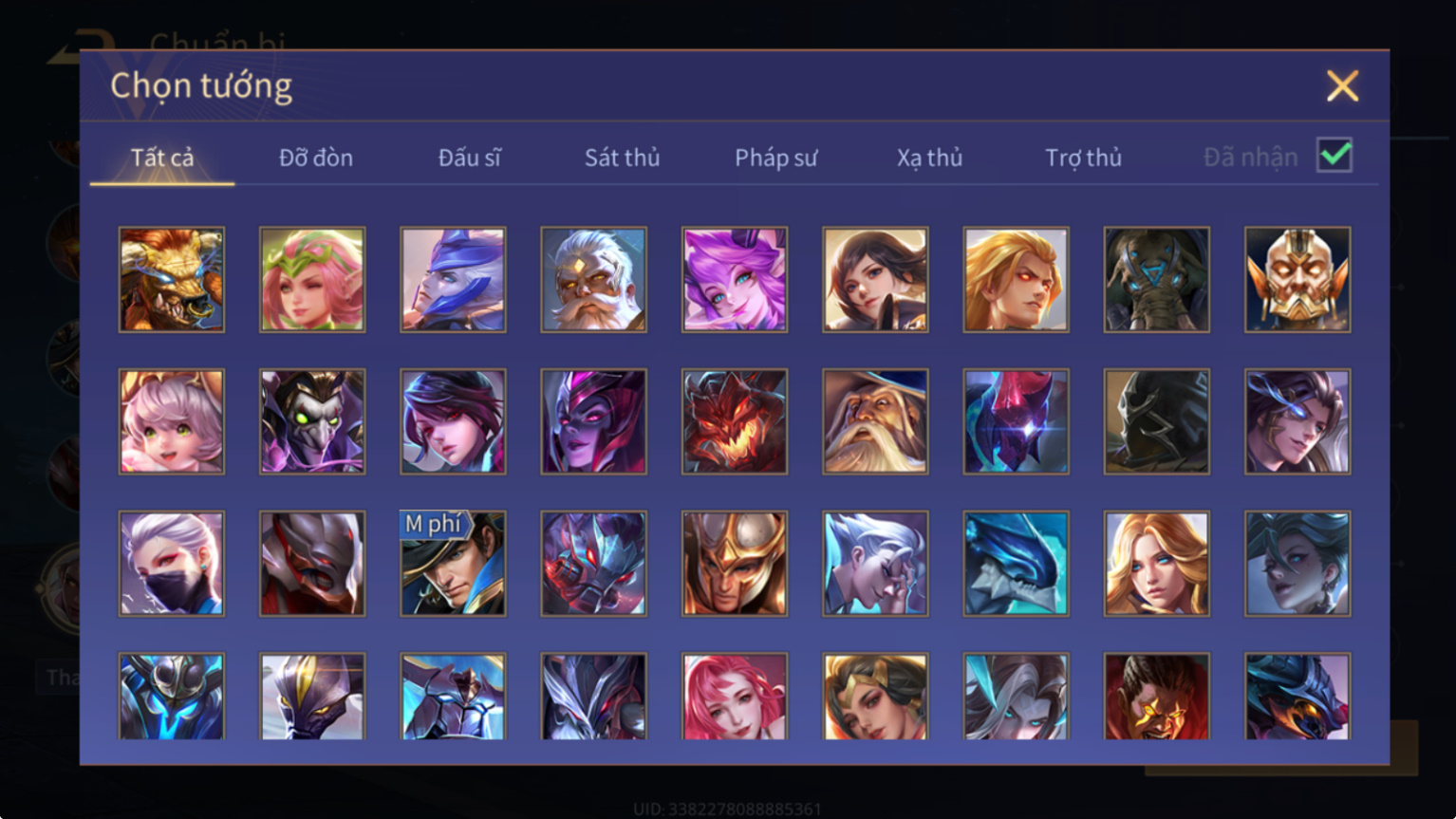Close the 'Chọn tướng' dialog

tap(1342, 86)
